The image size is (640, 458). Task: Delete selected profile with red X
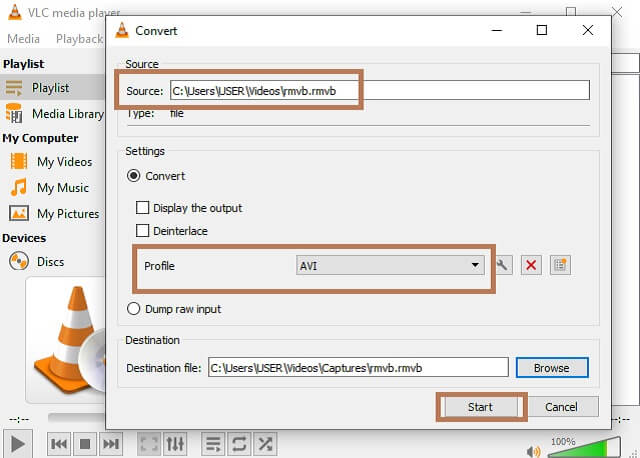click(x=531, y=265)
